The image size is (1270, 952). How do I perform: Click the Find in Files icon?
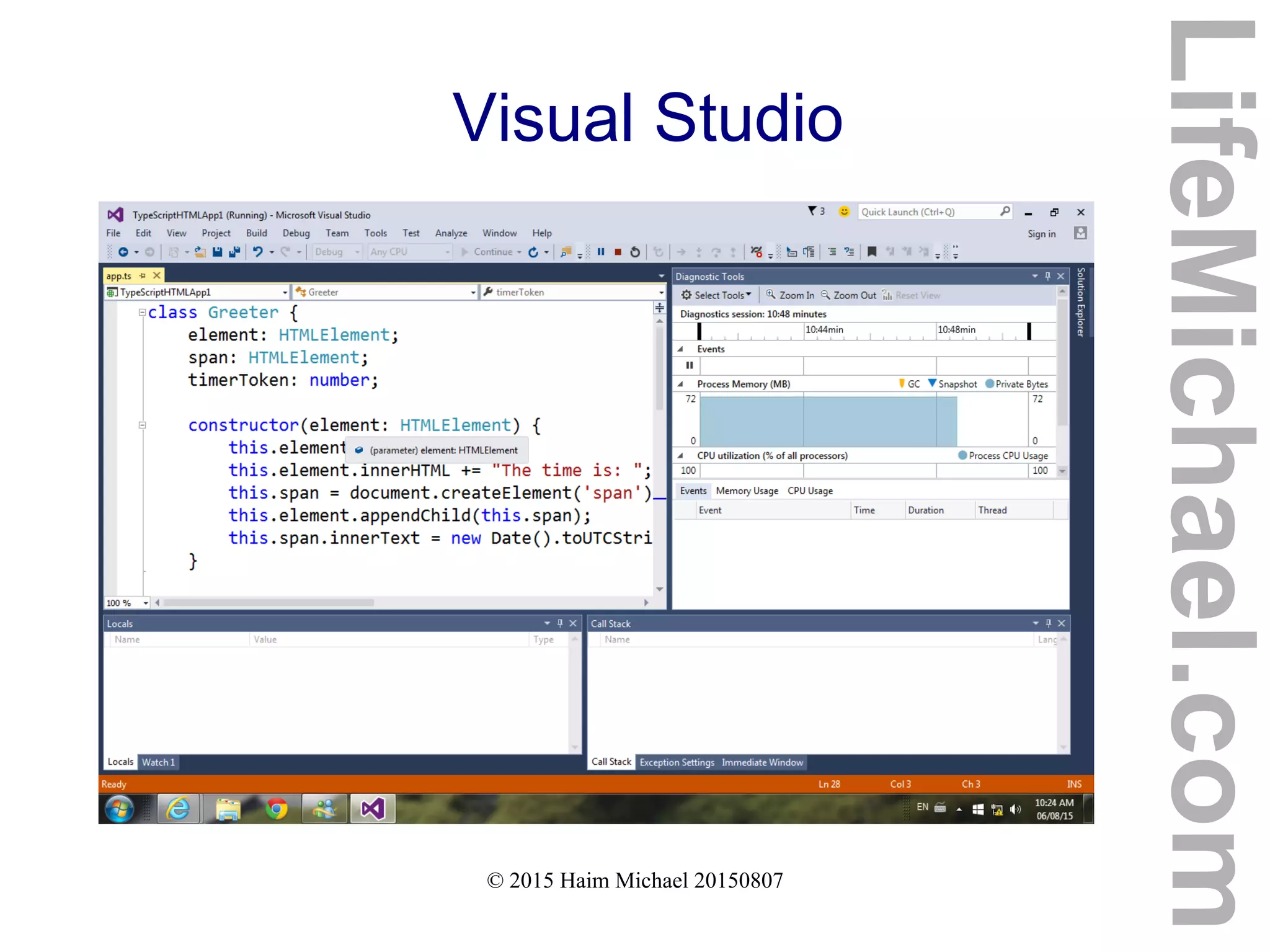(x=566, y=252)
